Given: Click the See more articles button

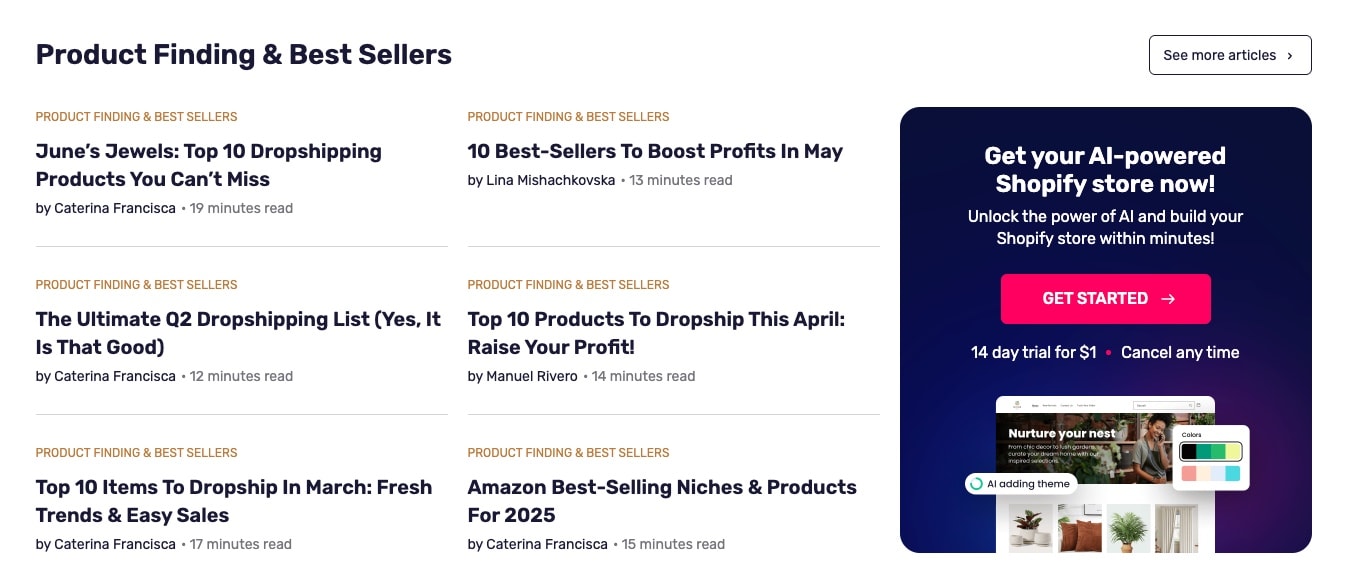Looking at the screenshot, I should coord(1230,55).
